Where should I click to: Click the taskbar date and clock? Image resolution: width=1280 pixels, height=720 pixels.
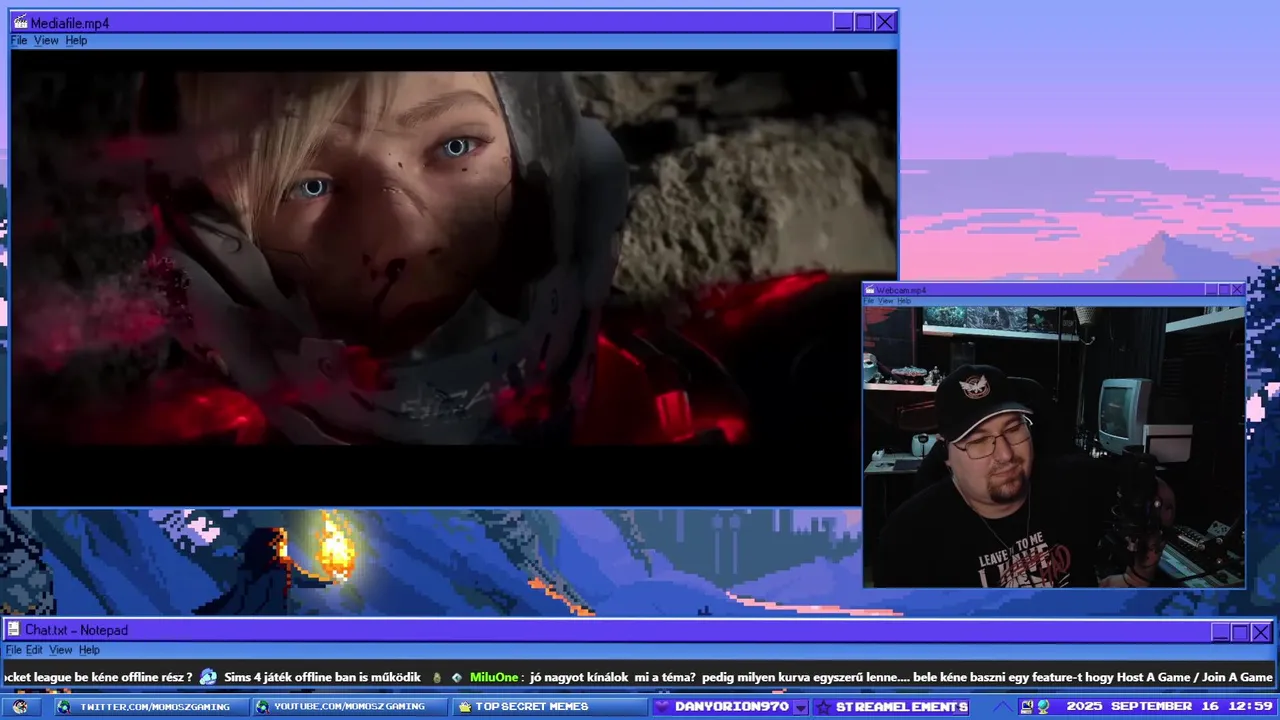1169,706
